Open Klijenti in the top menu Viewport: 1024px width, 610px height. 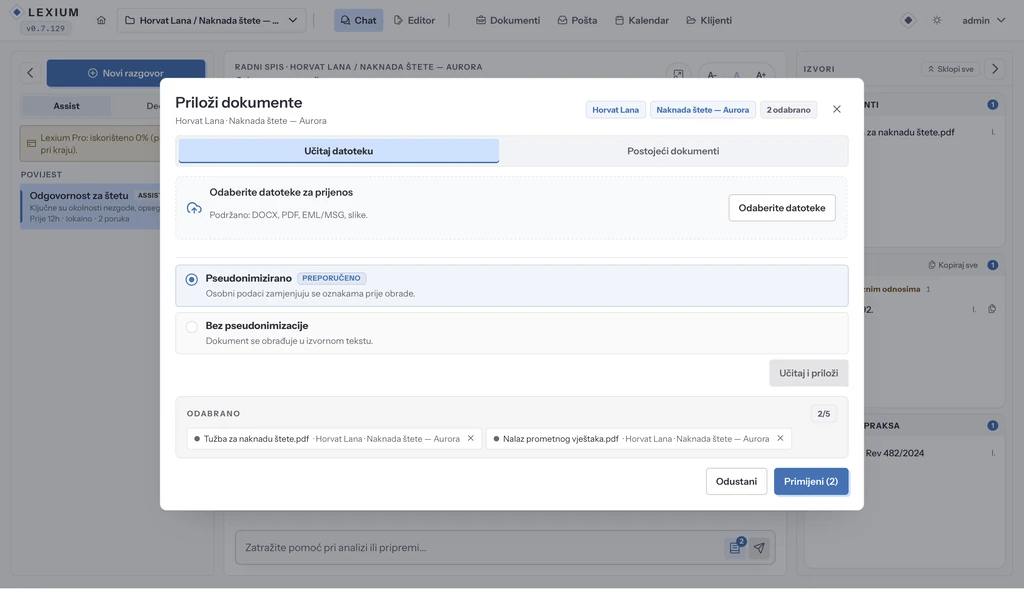coord(709,20)
